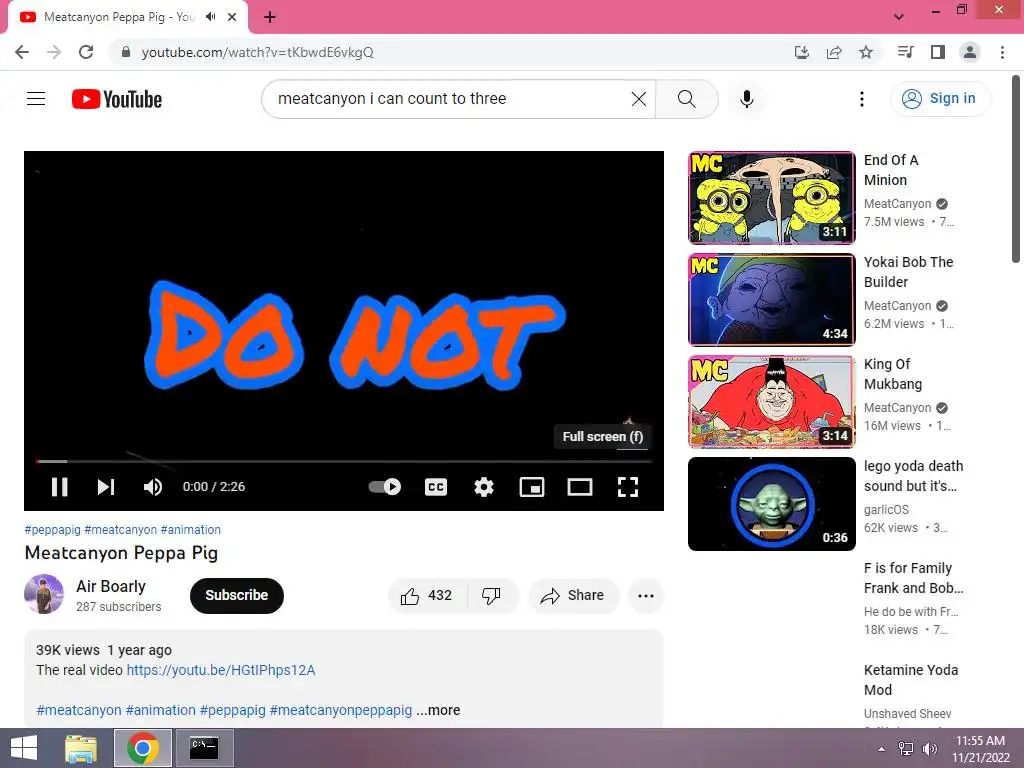Viewport: 1024px width, 768px height.
Task: Toggle the autoplay switch
Action: 385,487
